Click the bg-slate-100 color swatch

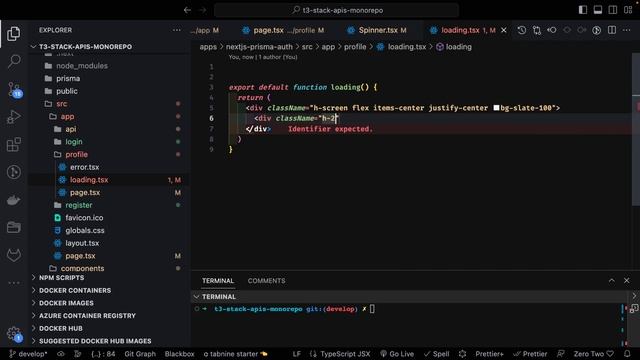(496, 108)
